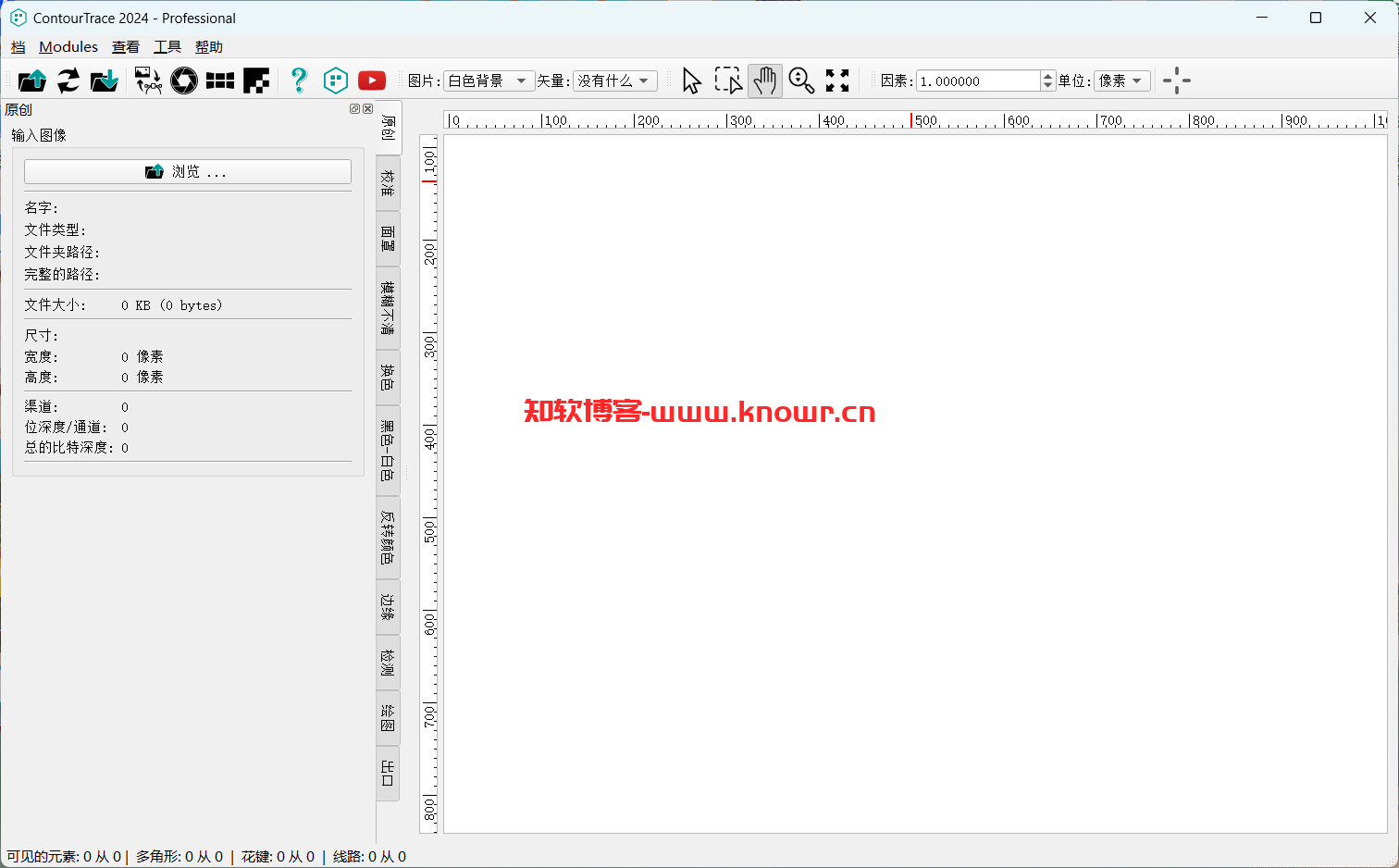Click the 文件夹路径: label
Image resolution: width=1399 pixels, height=868 pixels.
62,252
